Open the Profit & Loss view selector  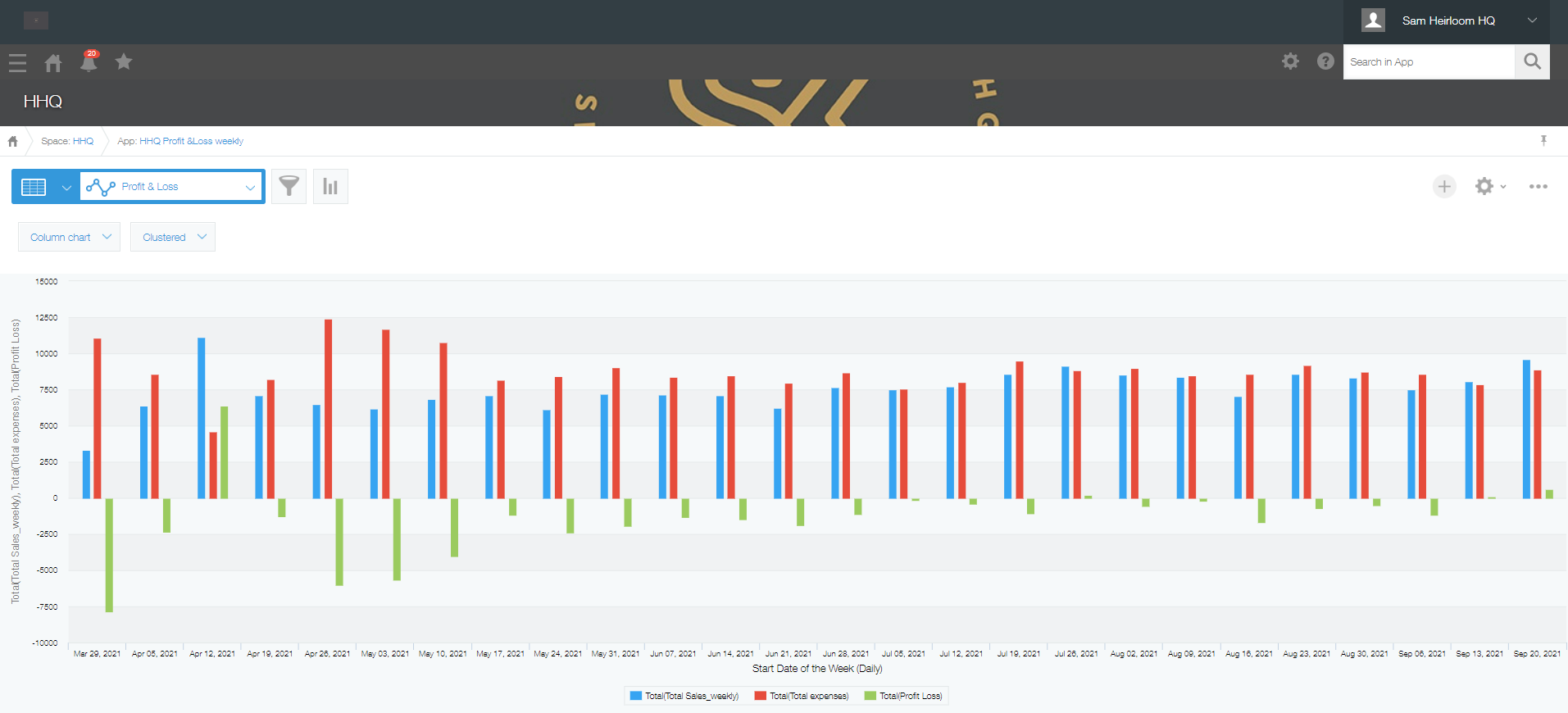(x=171, y=187)
